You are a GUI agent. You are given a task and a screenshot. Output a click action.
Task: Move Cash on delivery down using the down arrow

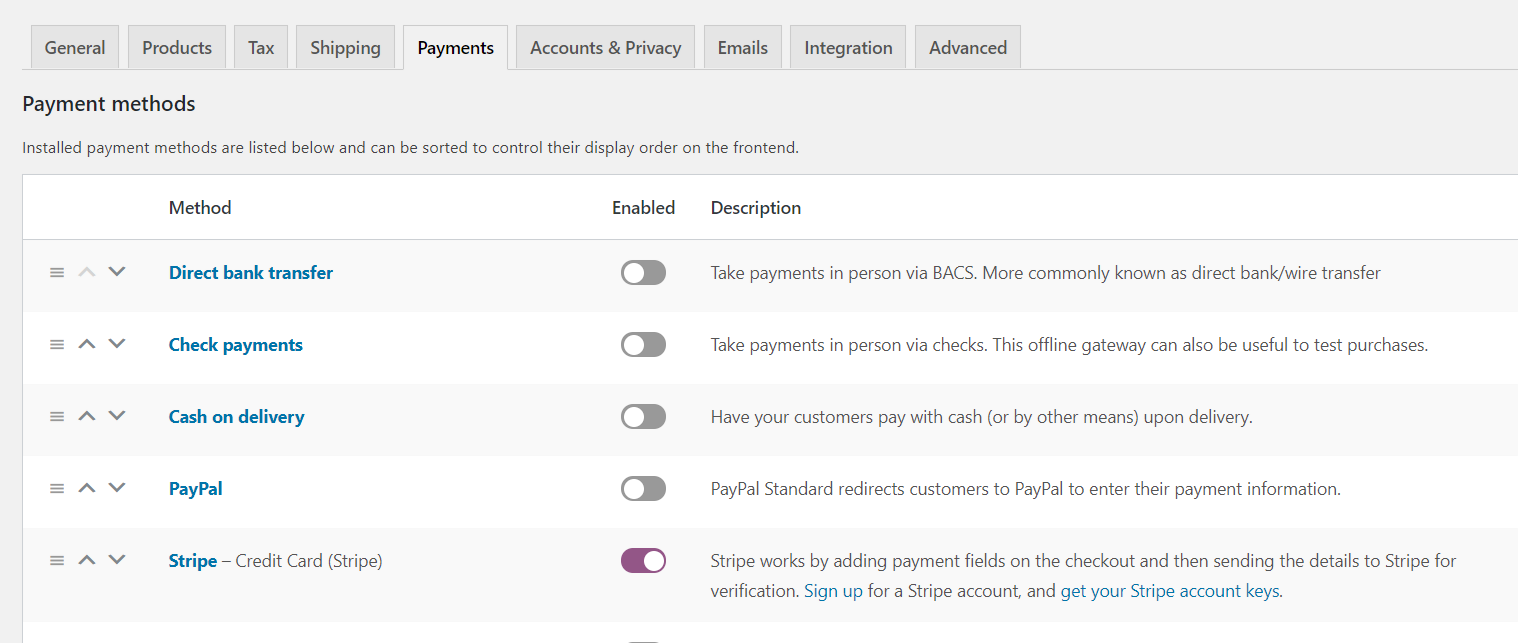pyautogui.click(x=117, y=416)
